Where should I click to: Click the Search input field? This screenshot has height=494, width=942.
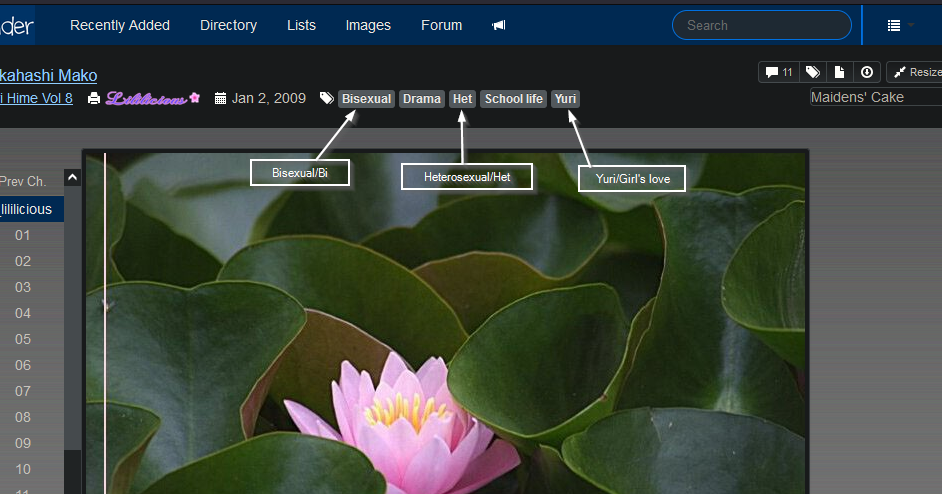coord(761,25)
